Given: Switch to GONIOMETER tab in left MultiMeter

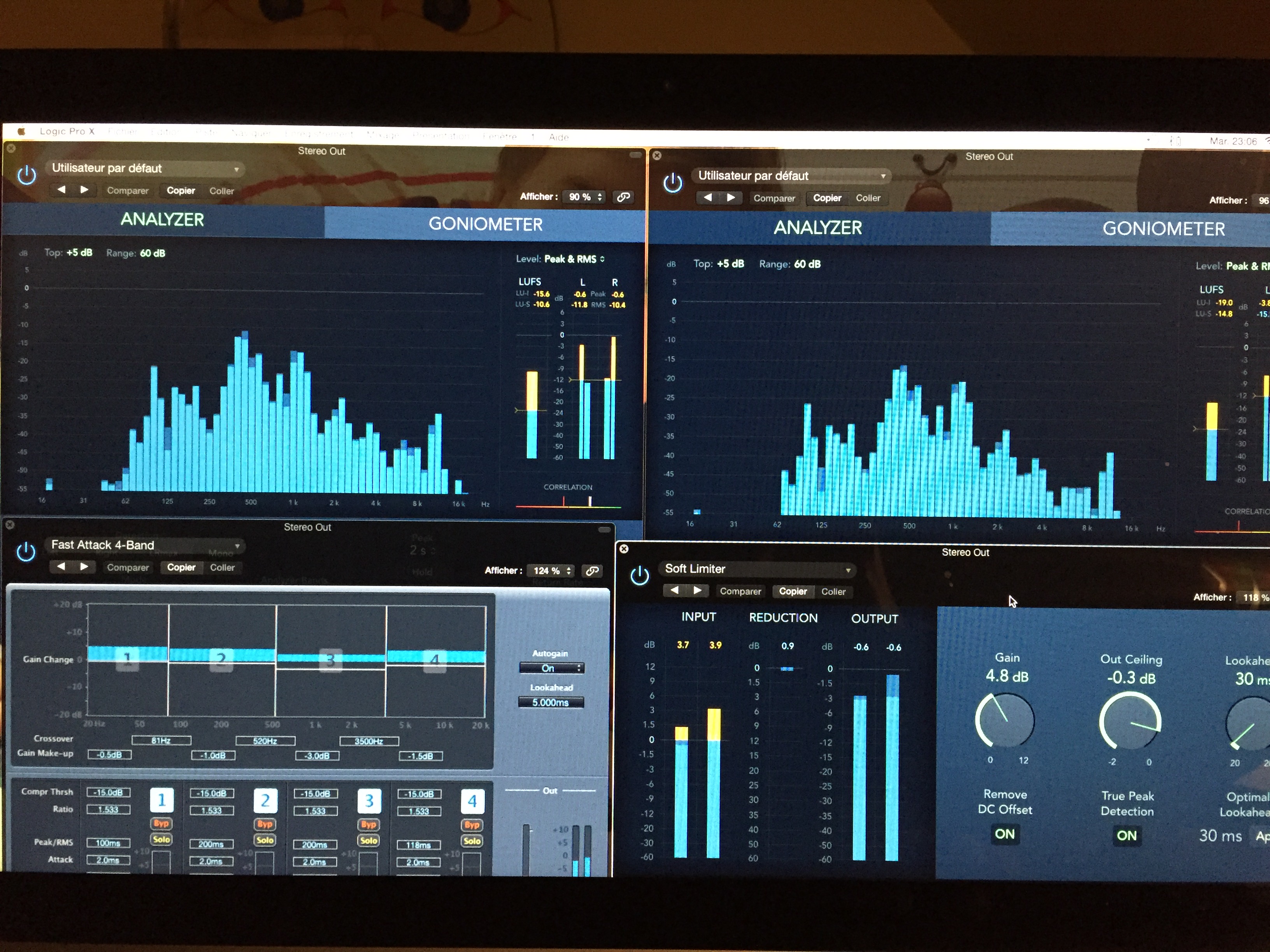Looking at the screenshot, I should tap(485, 224).
